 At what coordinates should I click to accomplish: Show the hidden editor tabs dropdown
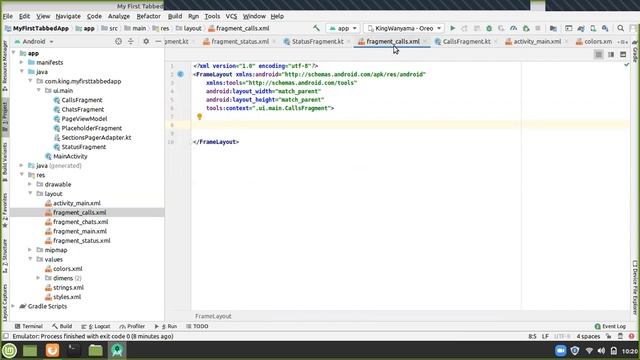622,42
